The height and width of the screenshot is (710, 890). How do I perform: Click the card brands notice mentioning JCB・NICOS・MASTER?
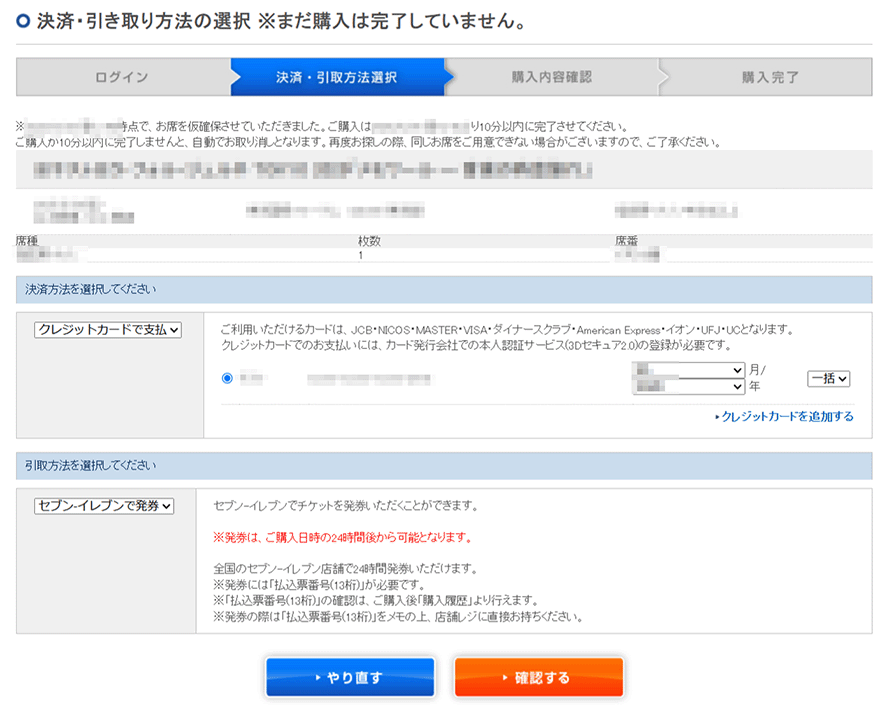pyautogui.click(x=507, y=330)
